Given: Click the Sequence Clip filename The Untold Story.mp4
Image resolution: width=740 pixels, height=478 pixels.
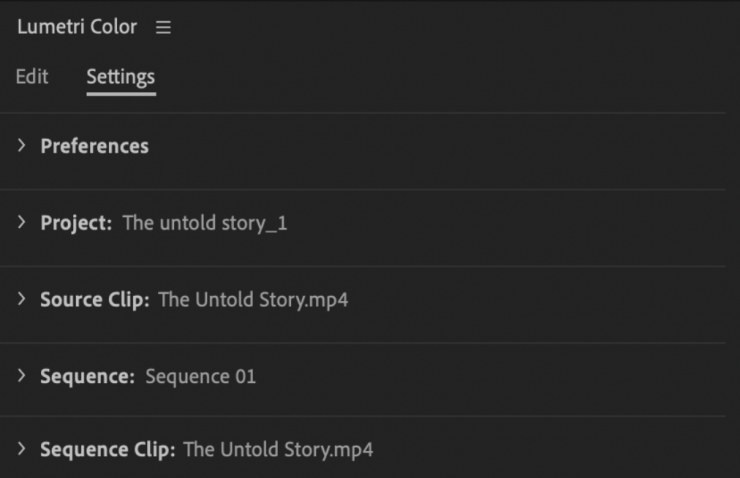Looking at the screenshot, I should point(278,450).
